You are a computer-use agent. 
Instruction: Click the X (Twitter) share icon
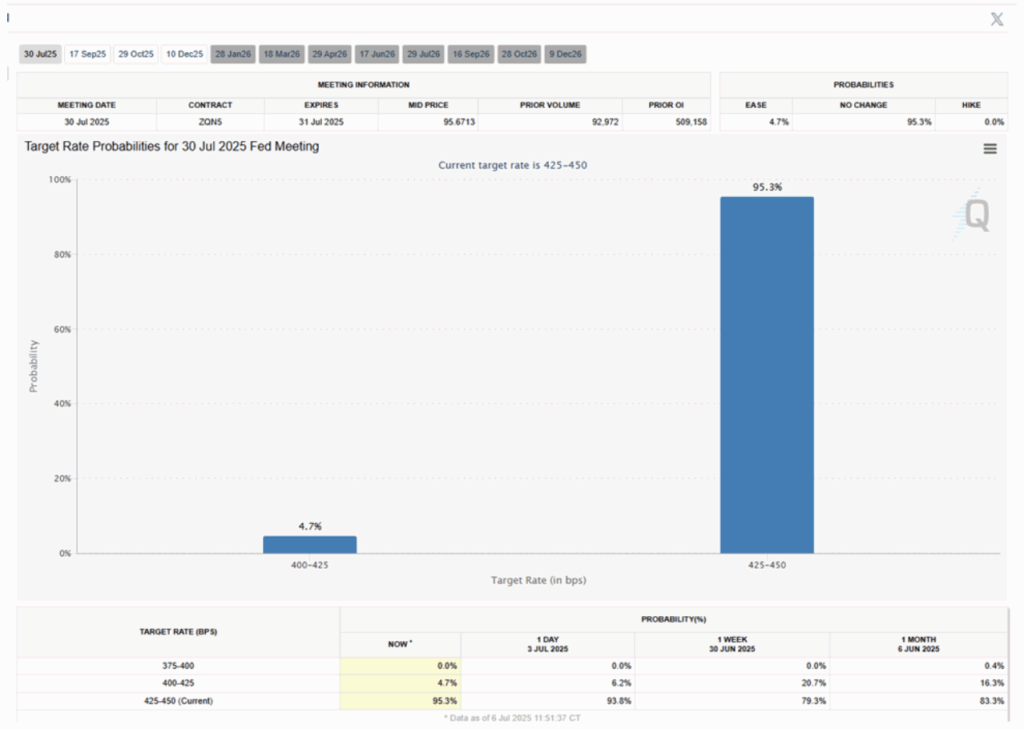tap(996, 19)
